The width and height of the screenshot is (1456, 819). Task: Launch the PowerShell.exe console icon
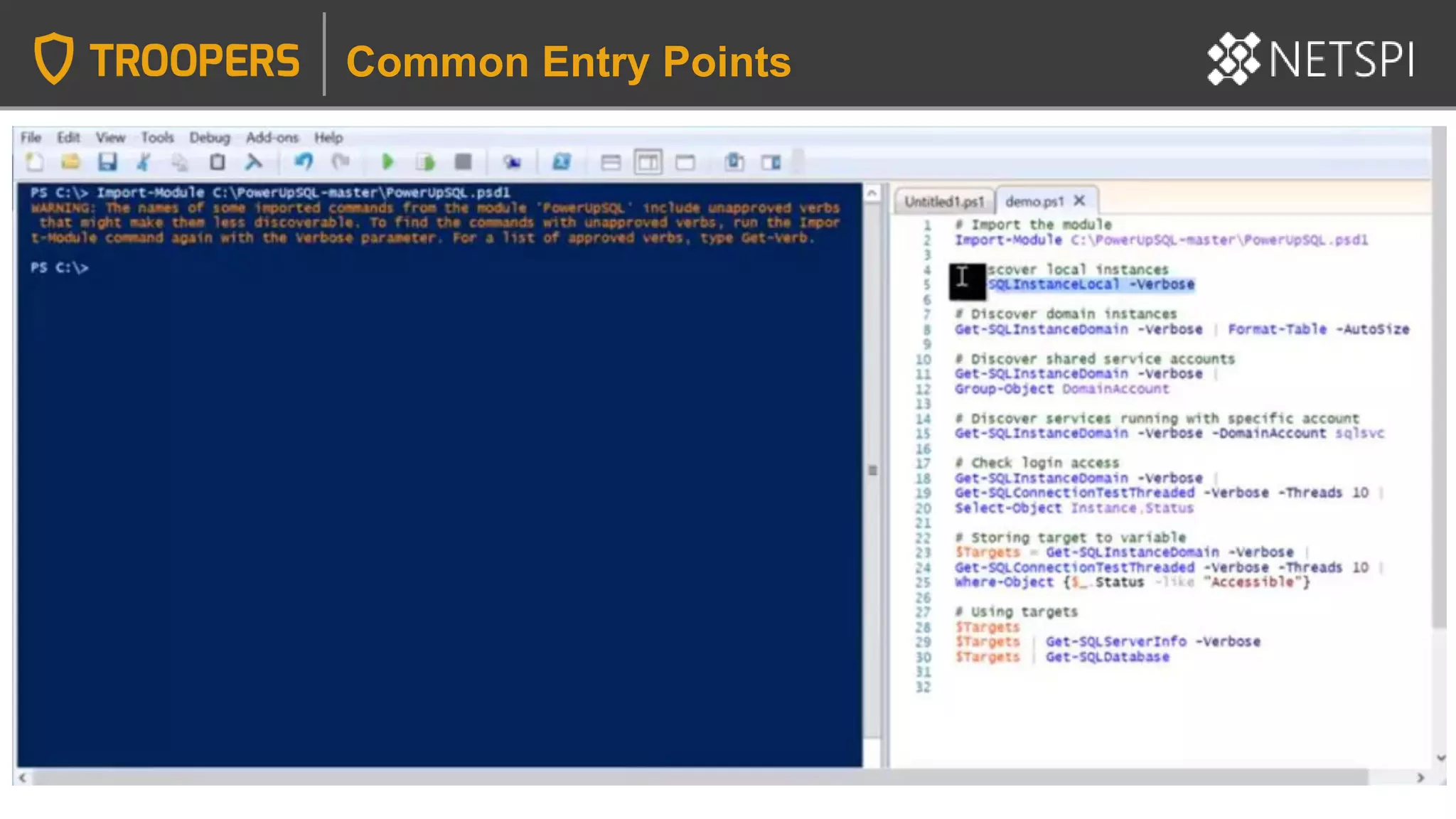click(562, 162)
